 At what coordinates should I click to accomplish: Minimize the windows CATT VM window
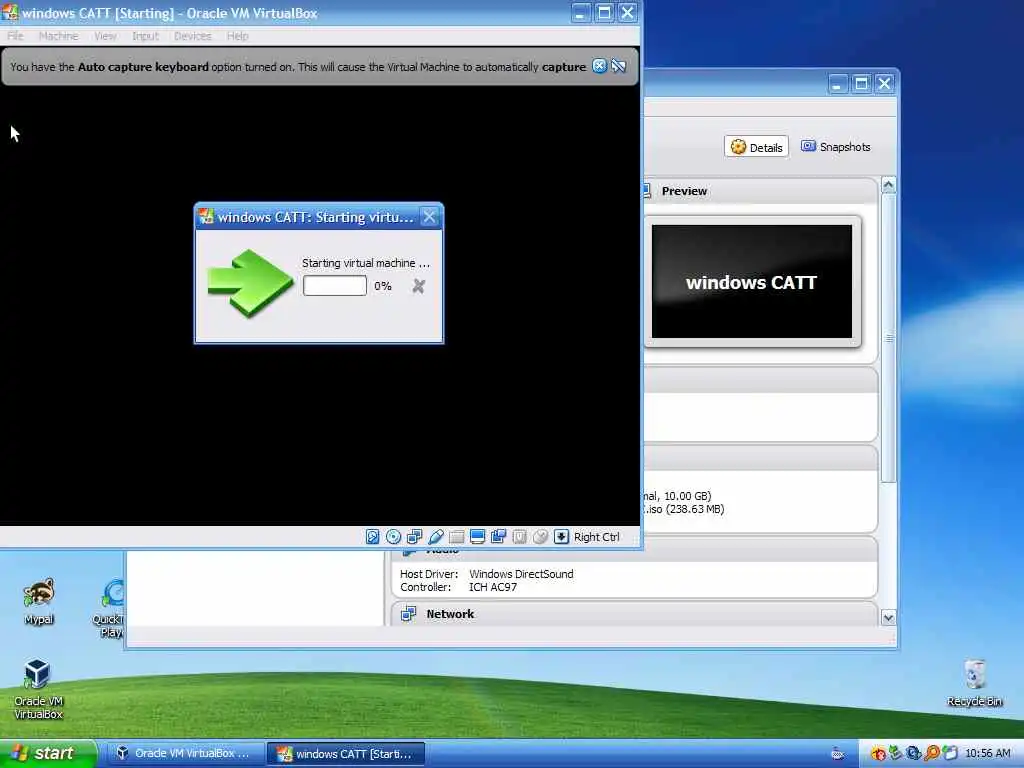tap(580, 13)
